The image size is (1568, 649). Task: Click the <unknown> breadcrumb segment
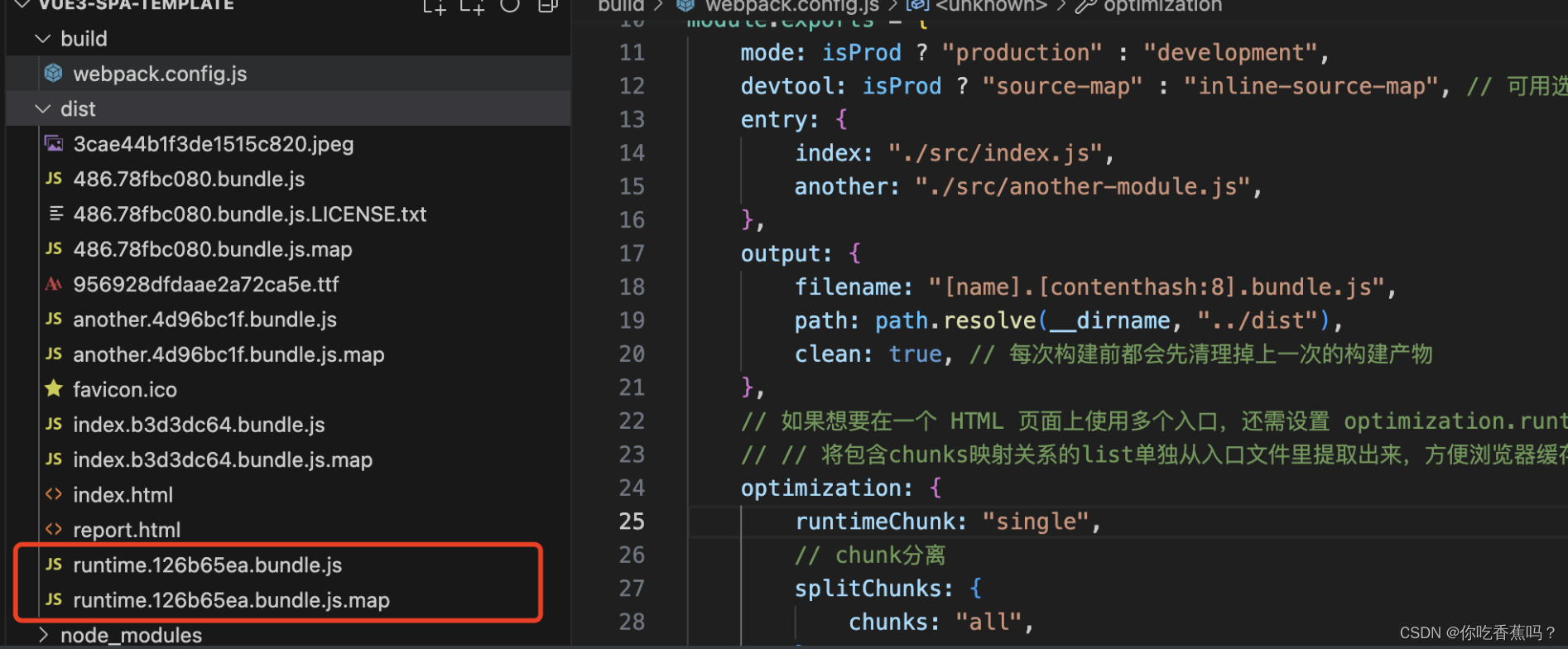[991, 6]
